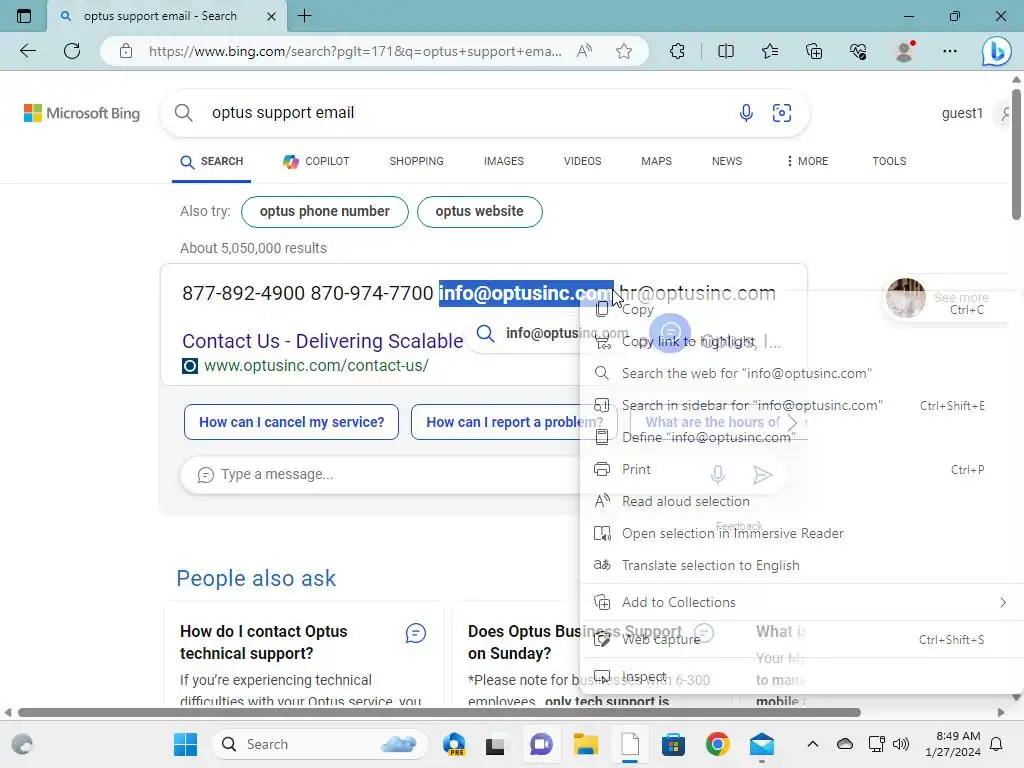Click guest1 account name
This screenshot has height=768, width=1024.
tap(962, 113)
